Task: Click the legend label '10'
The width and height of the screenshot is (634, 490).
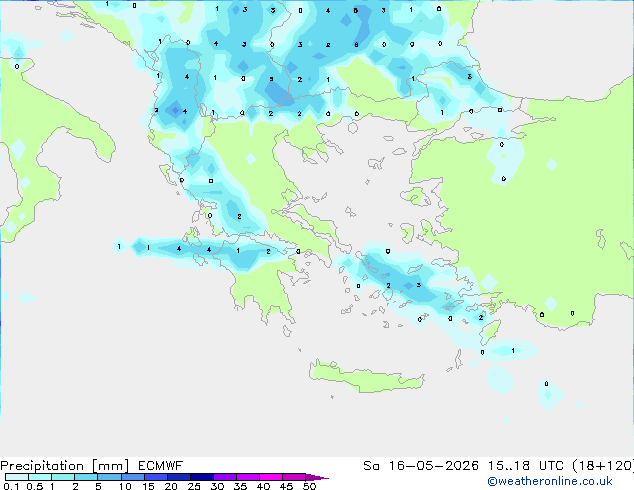Action: (x=125, y=486)
